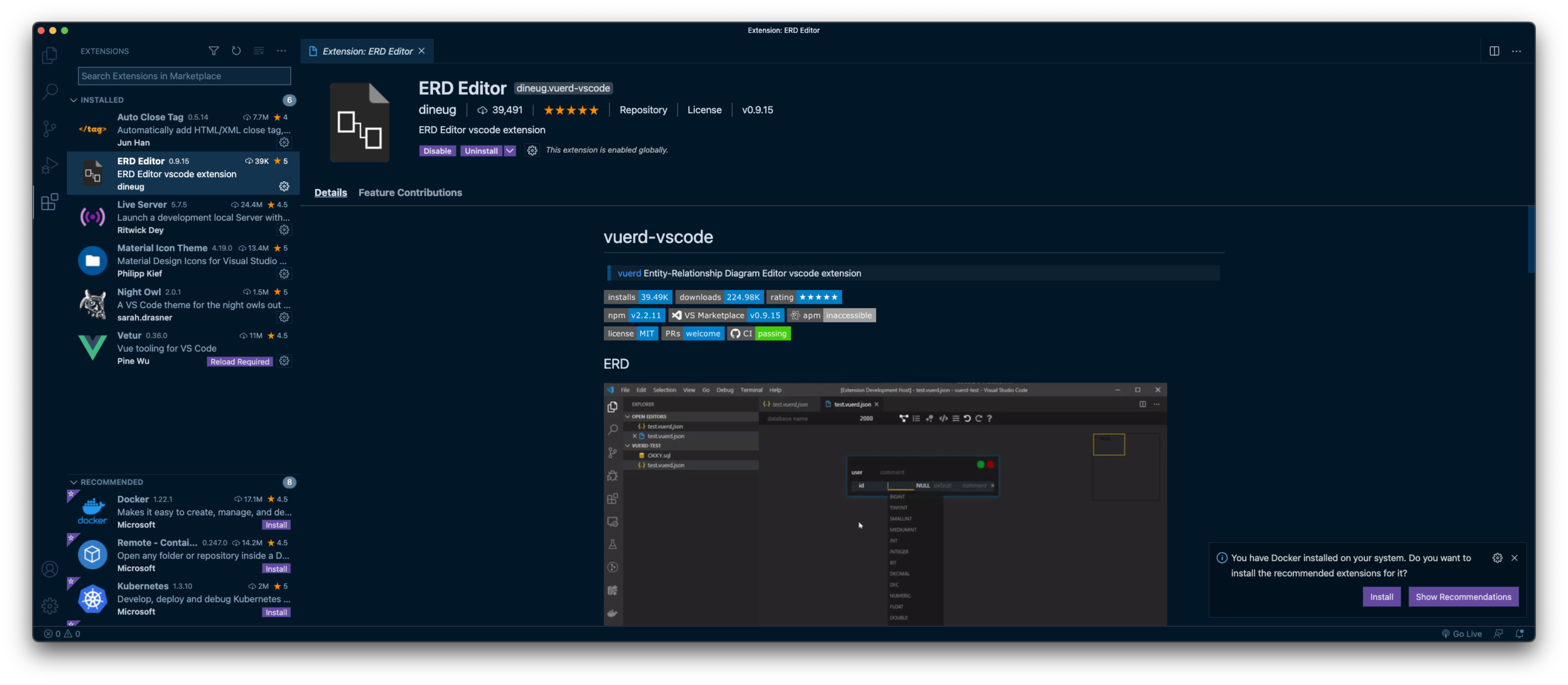Click the filter extensions funnel icon
Viewport: 1568px width, 685px height.
click(x=214, y=51)
